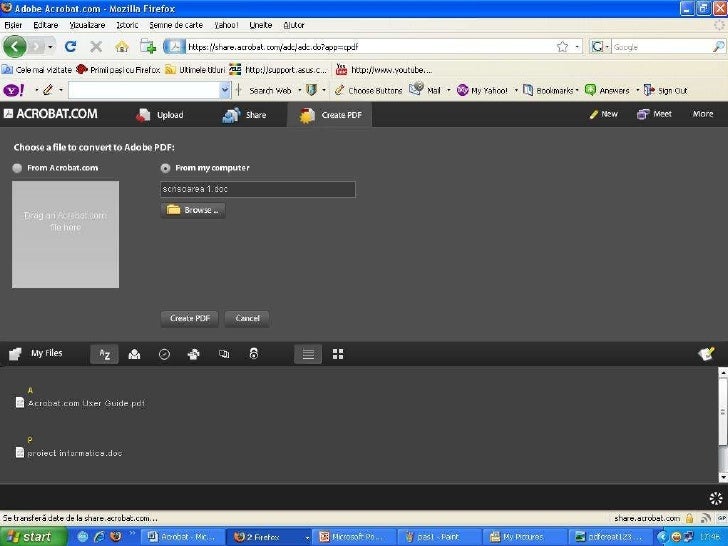
Task: Click the Create PDF button
Action: (190, 318)
